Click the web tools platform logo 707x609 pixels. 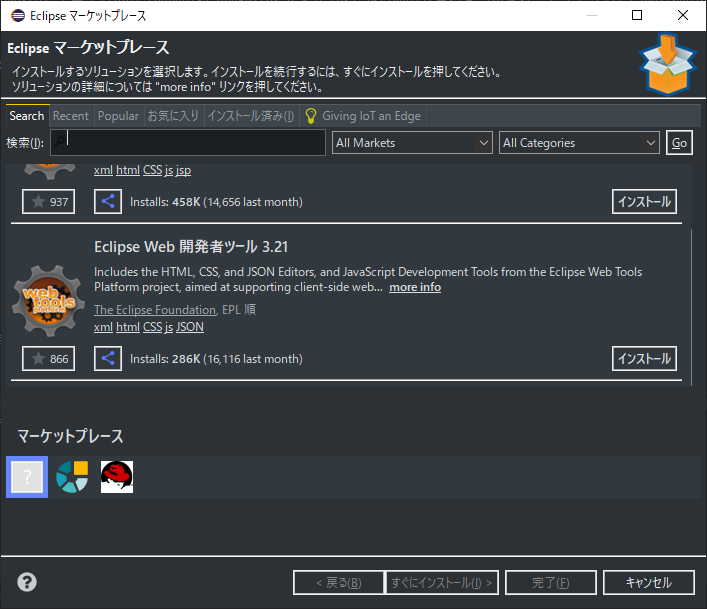tap(49, 301)
